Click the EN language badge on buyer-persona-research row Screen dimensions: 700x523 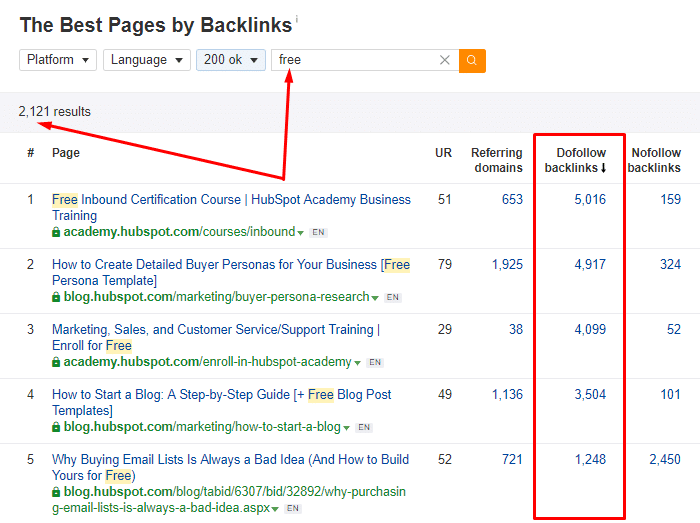click(x=393, y=297)
